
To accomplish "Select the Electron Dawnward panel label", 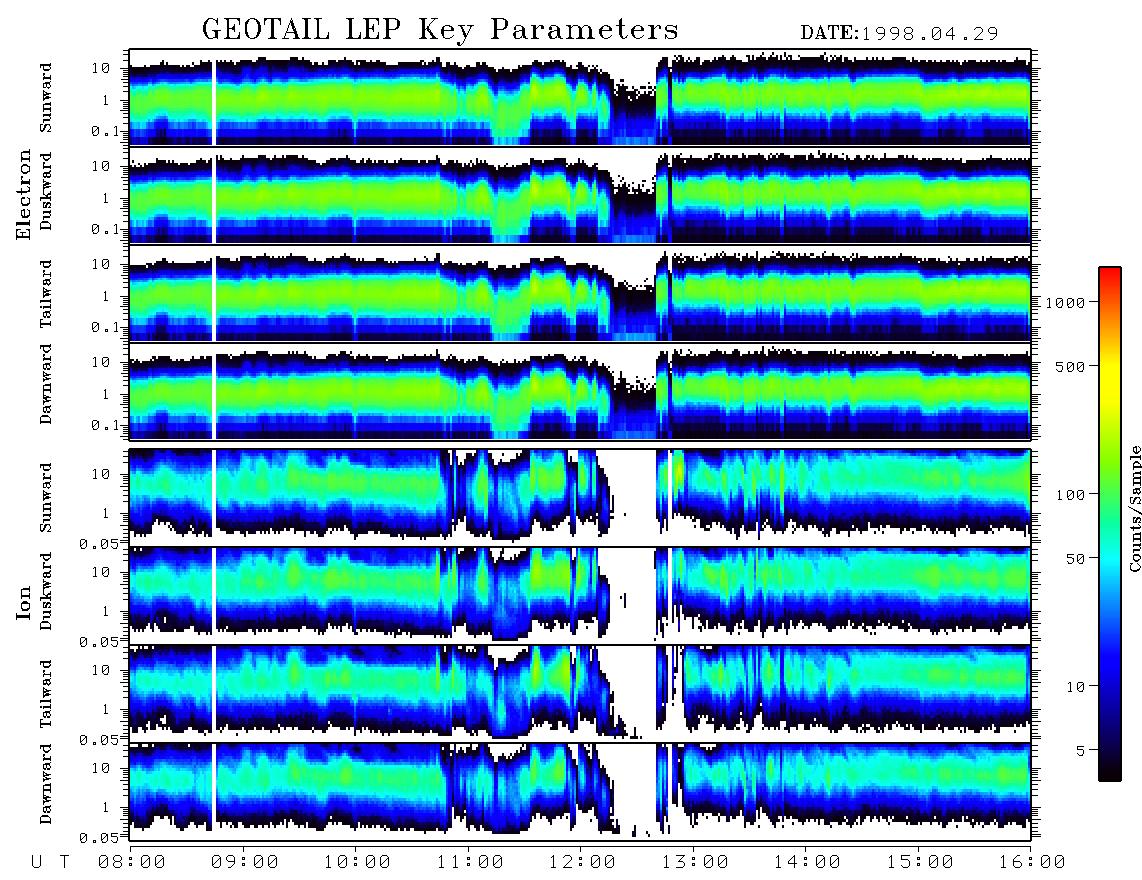I will tap(46, 385).
